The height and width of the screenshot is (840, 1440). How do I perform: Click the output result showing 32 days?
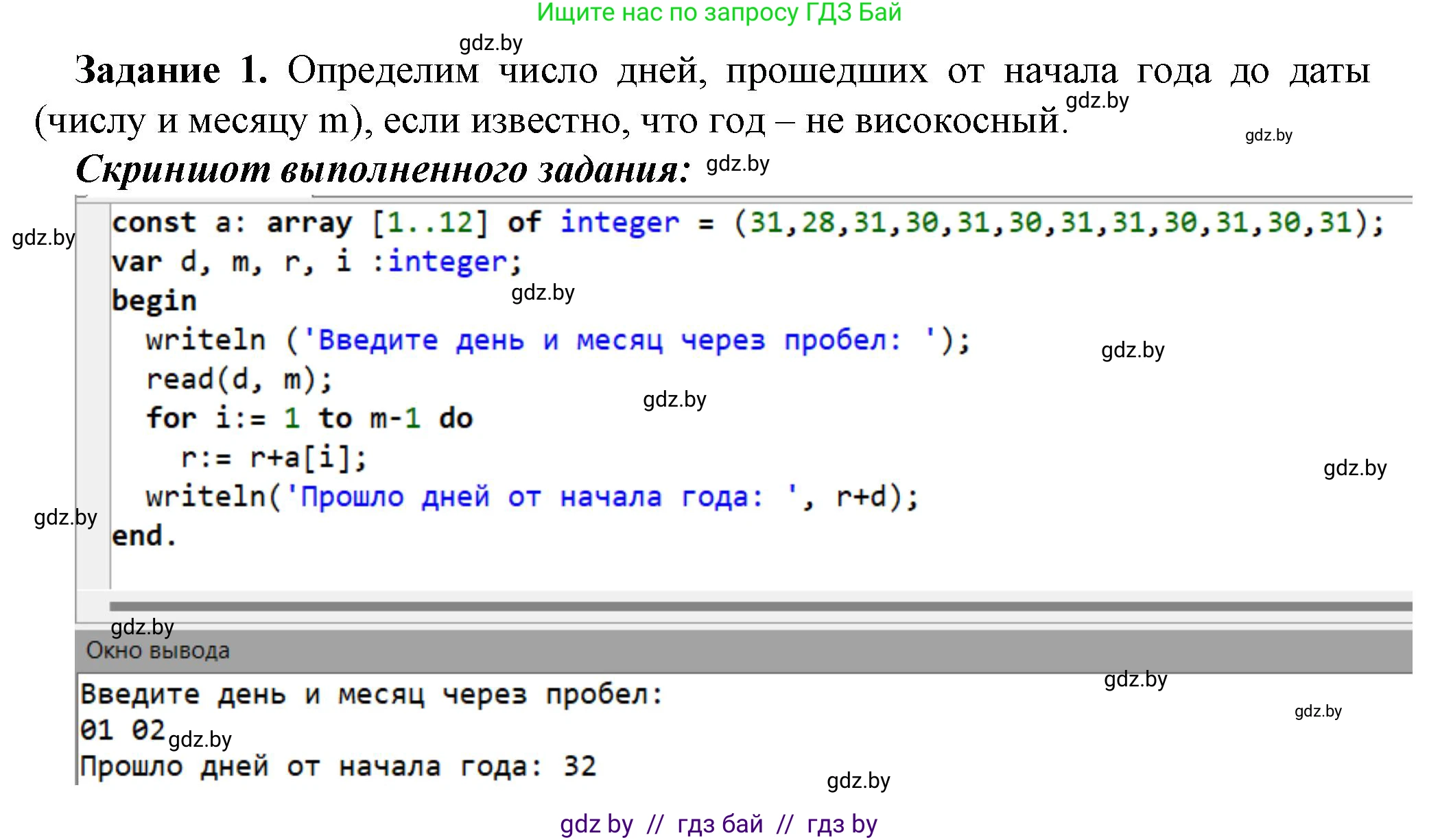coord(338,766)
